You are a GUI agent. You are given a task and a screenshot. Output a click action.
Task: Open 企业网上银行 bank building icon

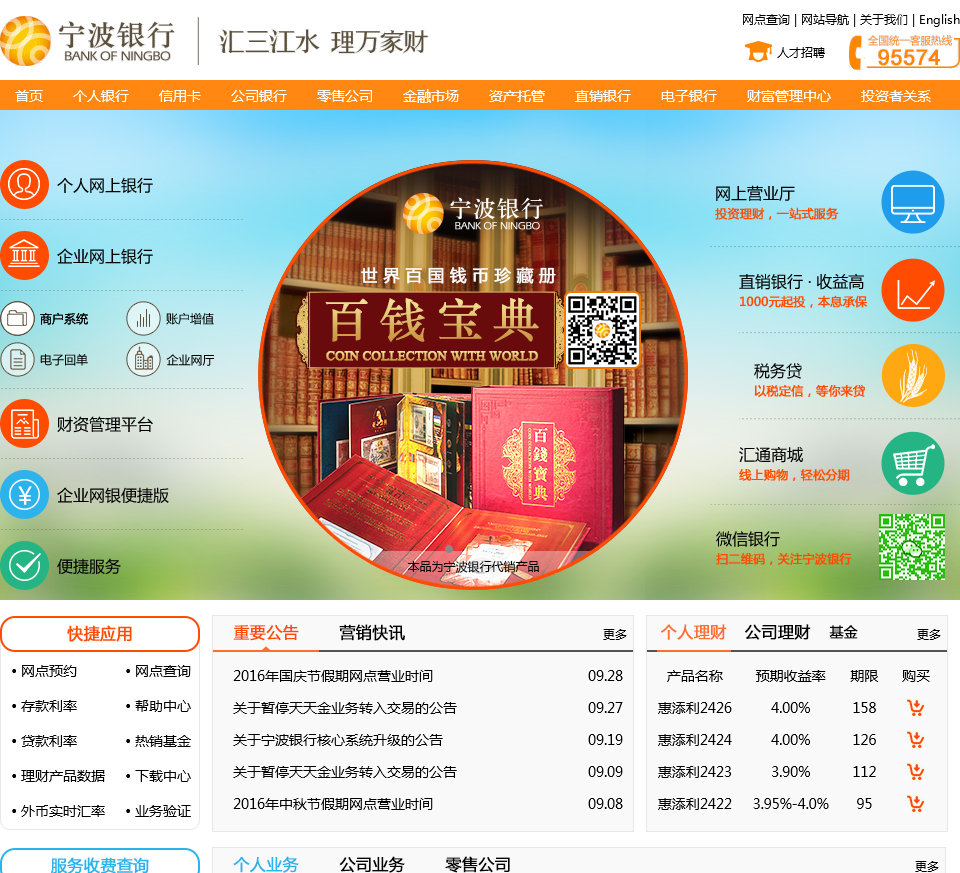(x=24, y=255)
